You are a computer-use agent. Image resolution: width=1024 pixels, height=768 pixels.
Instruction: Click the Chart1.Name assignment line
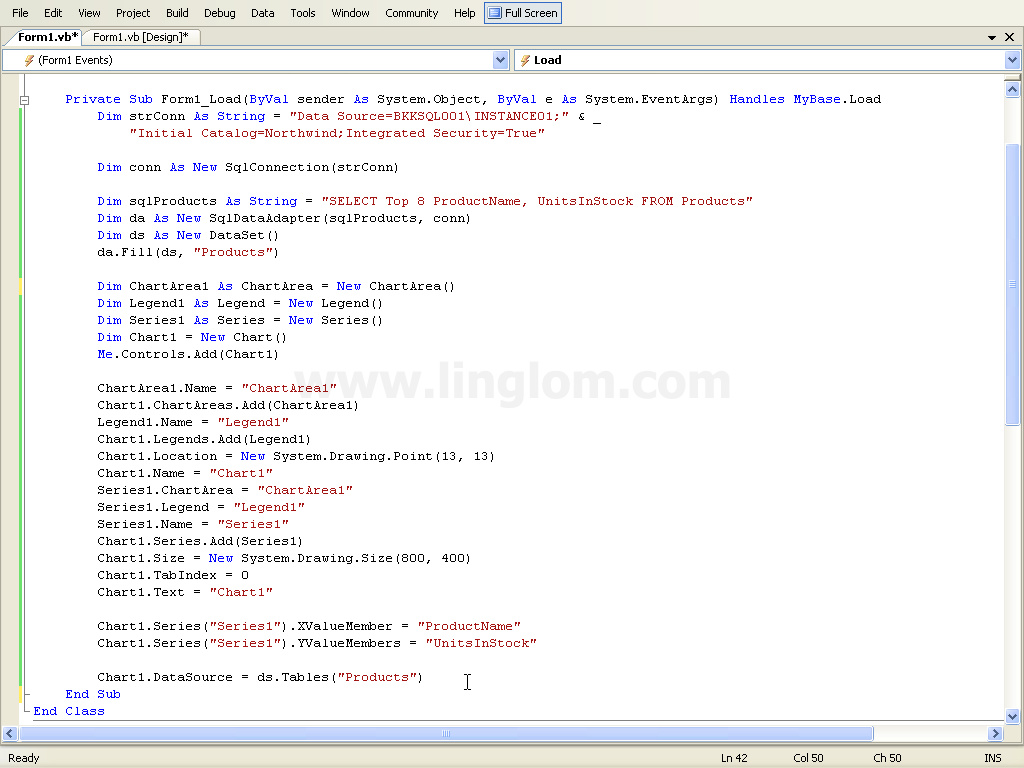point(185,473)
